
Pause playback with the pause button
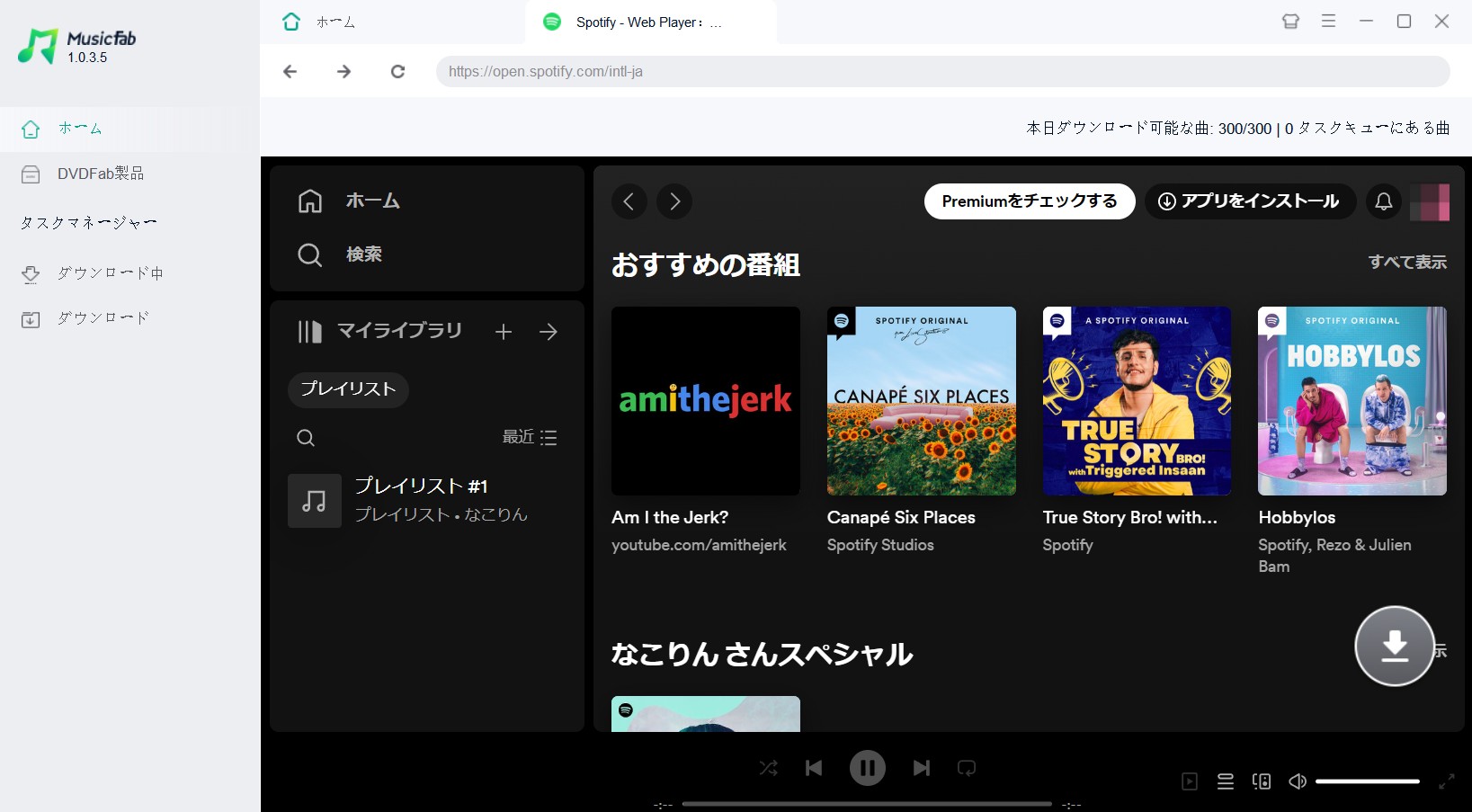pyautogui.click(x=868, y=768)
